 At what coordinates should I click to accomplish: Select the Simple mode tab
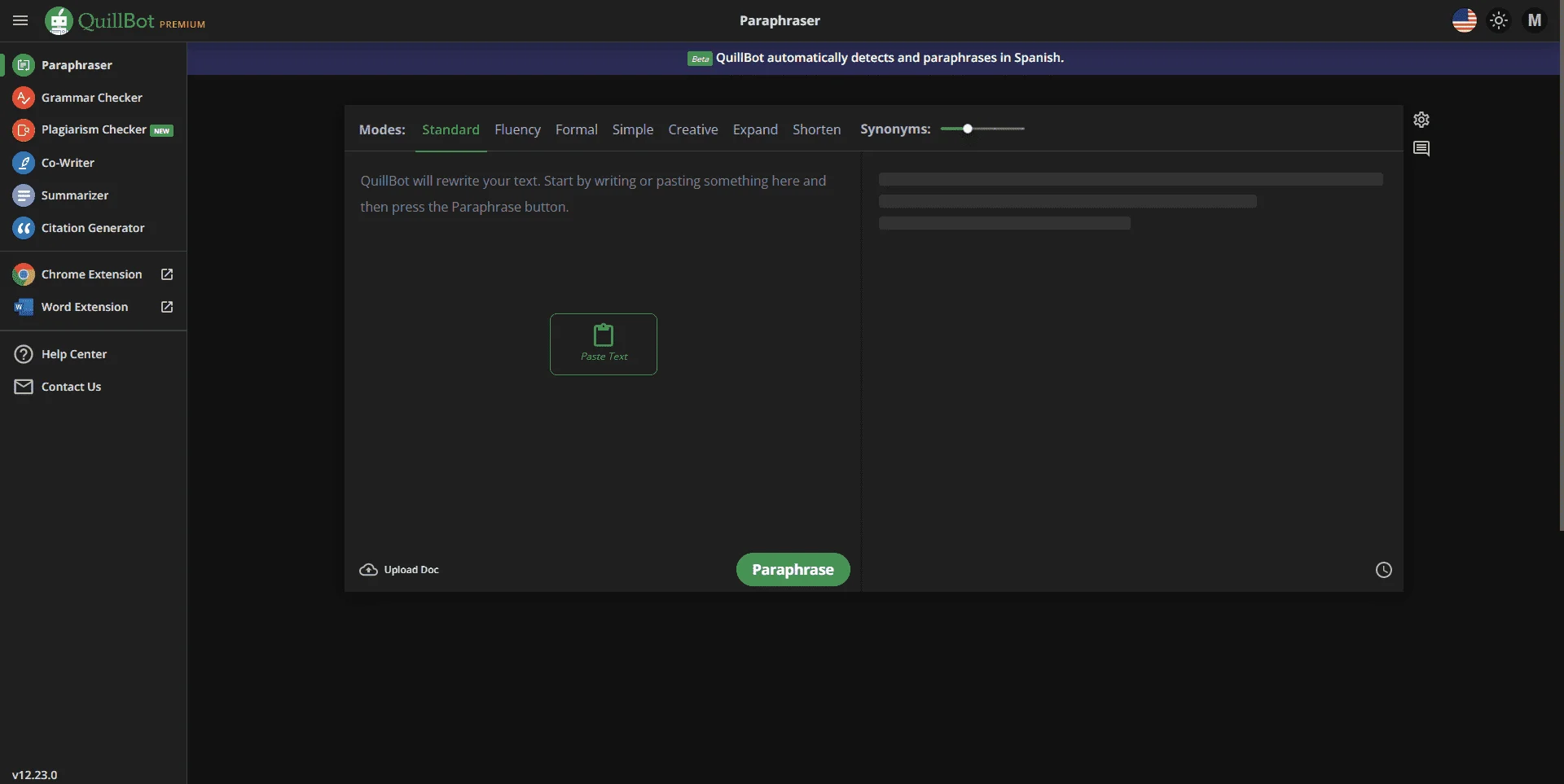(633, 129)
